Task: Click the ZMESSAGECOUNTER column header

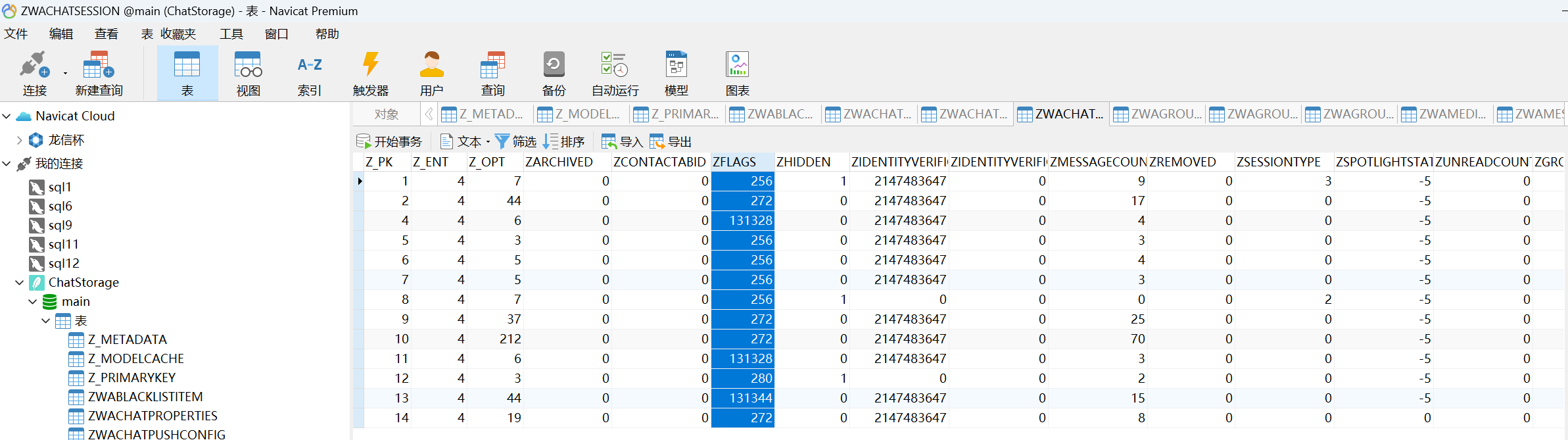Action: click(1097, 162)
